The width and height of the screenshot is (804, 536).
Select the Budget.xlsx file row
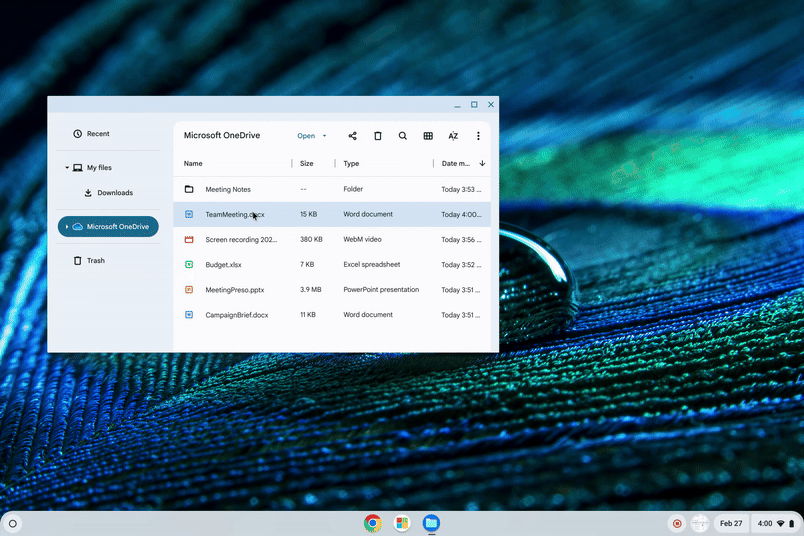point(223,265)
